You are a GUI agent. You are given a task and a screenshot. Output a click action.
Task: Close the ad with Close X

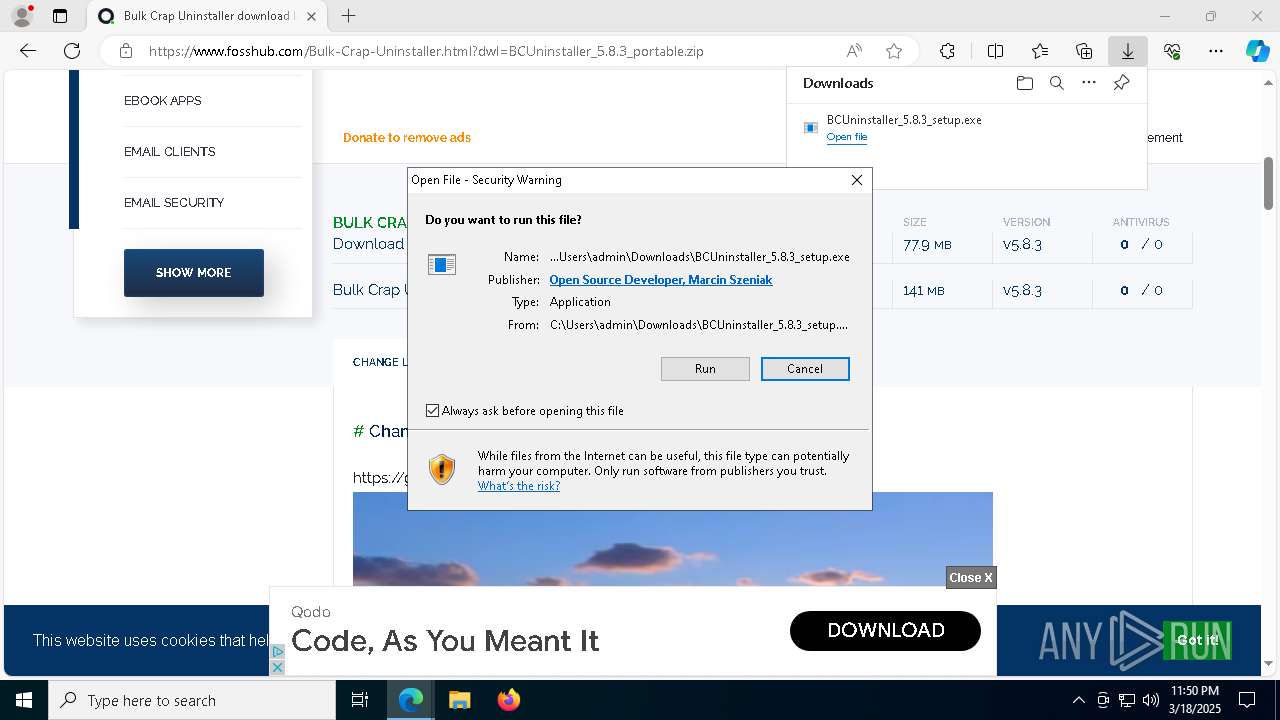pyautogui.click(x=971, y=578)
